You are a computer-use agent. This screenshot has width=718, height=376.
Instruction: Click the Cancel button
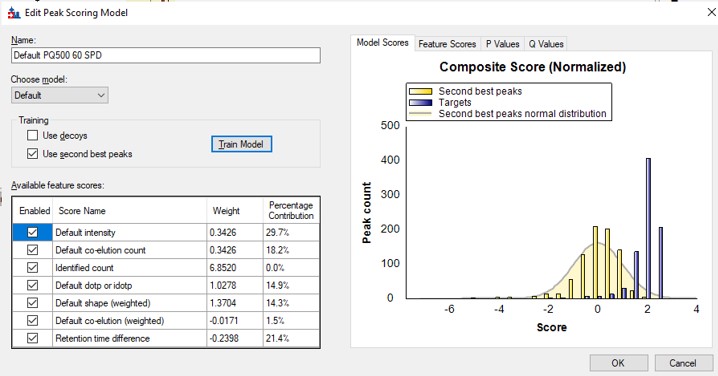683,363
